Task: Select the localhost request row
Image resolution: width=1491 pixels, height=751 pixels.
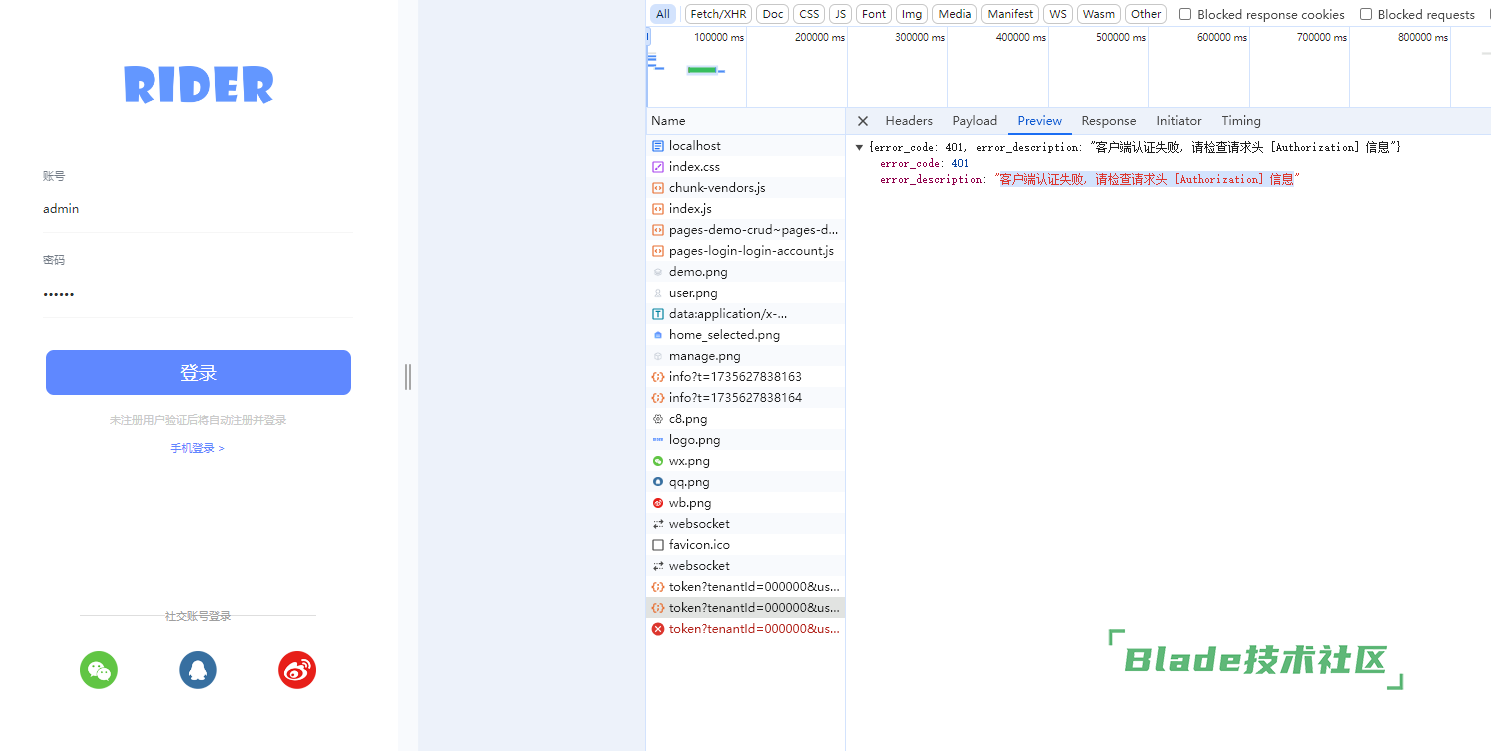Action: 745,146
